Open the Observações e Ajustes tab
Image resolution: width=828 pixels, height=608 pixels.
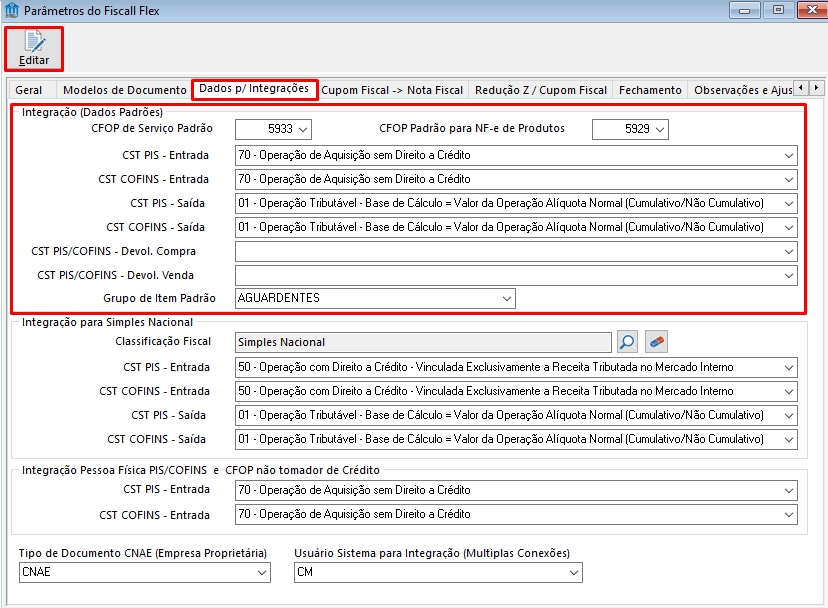tap(742, 90)
